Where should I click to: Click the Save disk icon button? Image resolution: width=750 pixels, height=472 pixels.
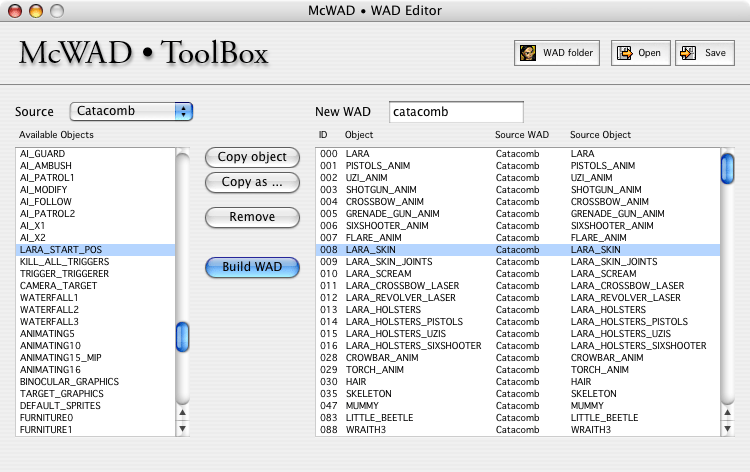point(704,53)
